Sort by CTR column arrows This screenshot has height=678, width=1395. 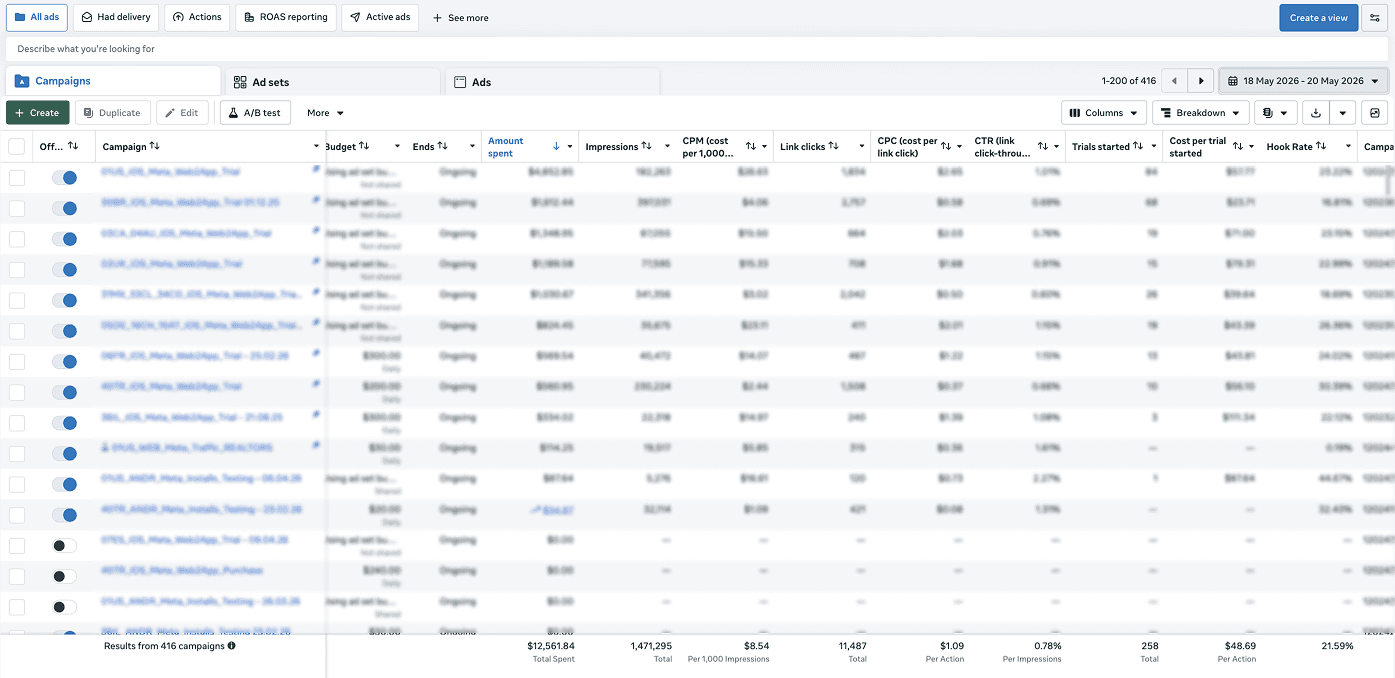point(1043,147)
